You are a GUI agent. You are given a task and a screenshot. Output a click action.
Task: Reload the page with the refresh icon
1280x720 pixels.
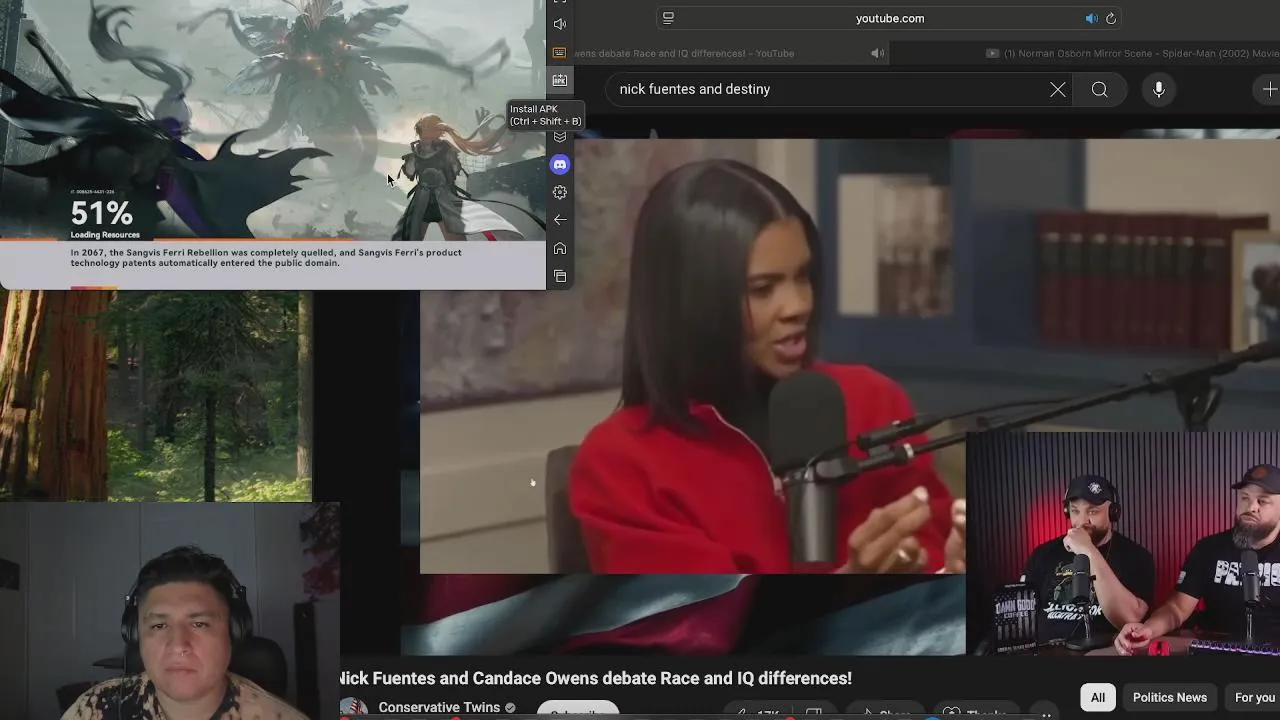(x=1111, y=18)
